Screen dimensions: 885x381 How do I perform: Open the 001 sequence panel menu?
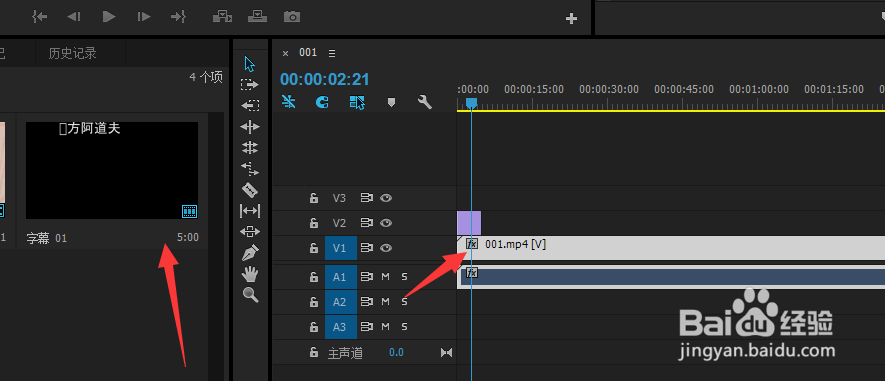tap(332, 53)
